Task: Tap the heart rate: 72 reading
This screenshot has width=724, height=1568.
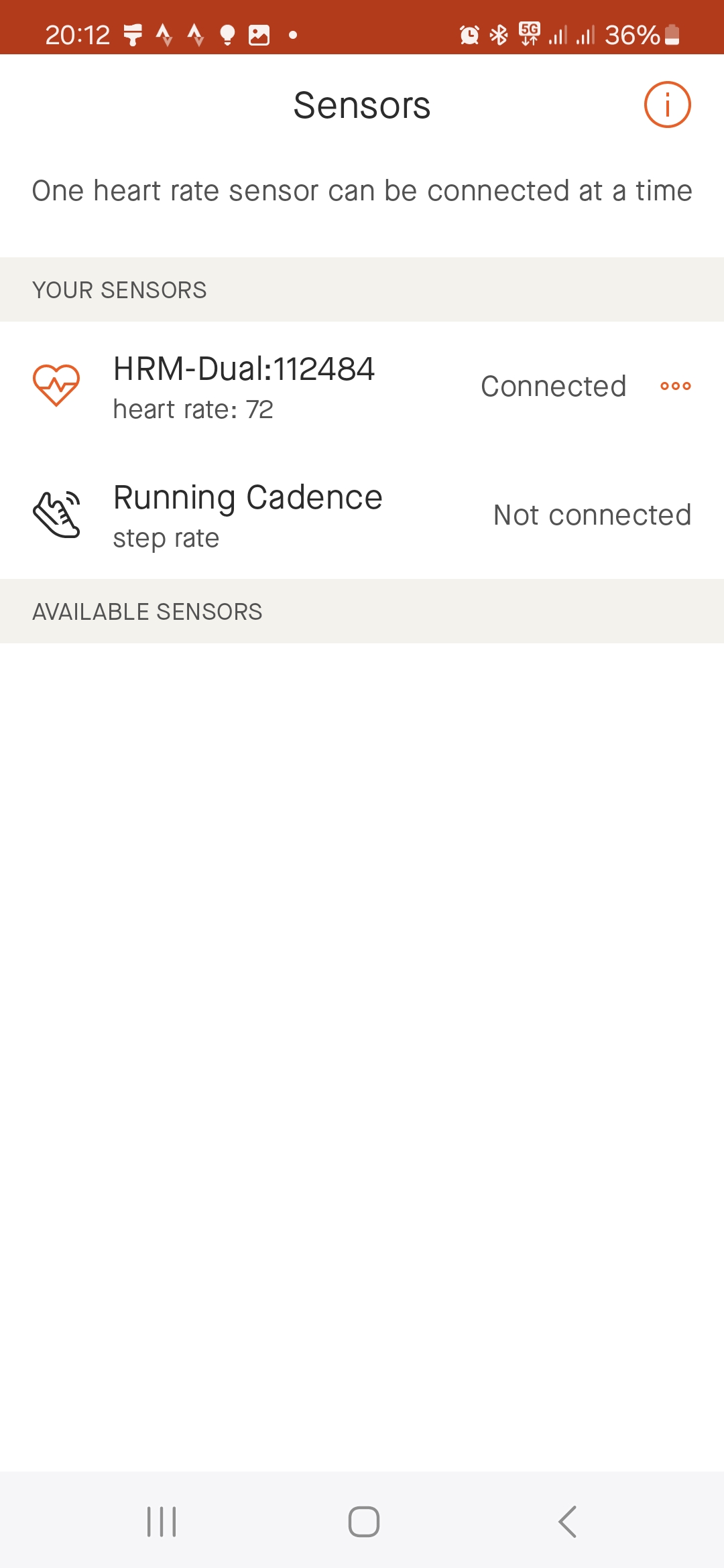Action: [193, 409]
